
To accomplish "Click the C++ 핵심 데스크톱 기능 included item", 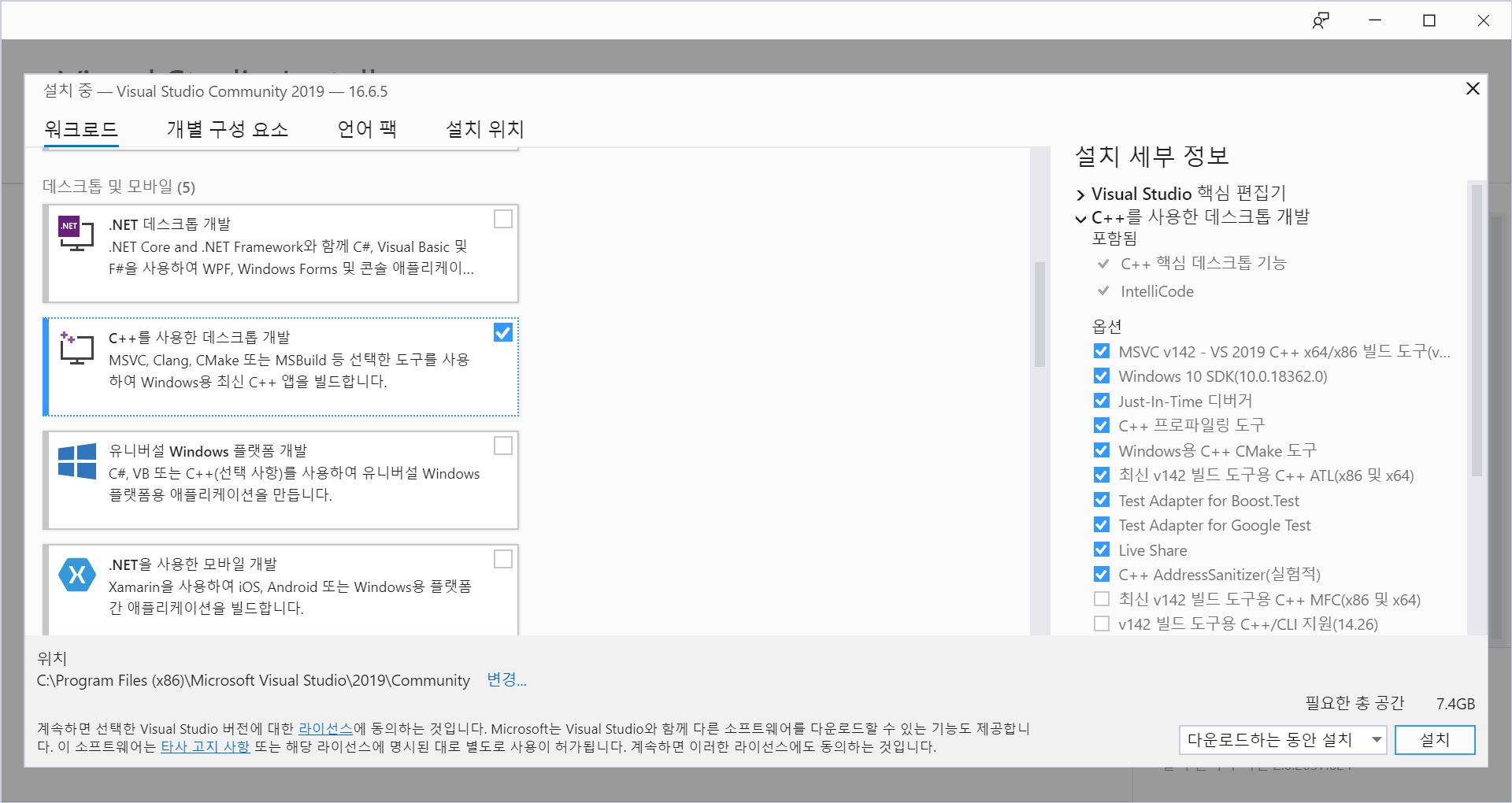I will click(x=1203, y=263).
